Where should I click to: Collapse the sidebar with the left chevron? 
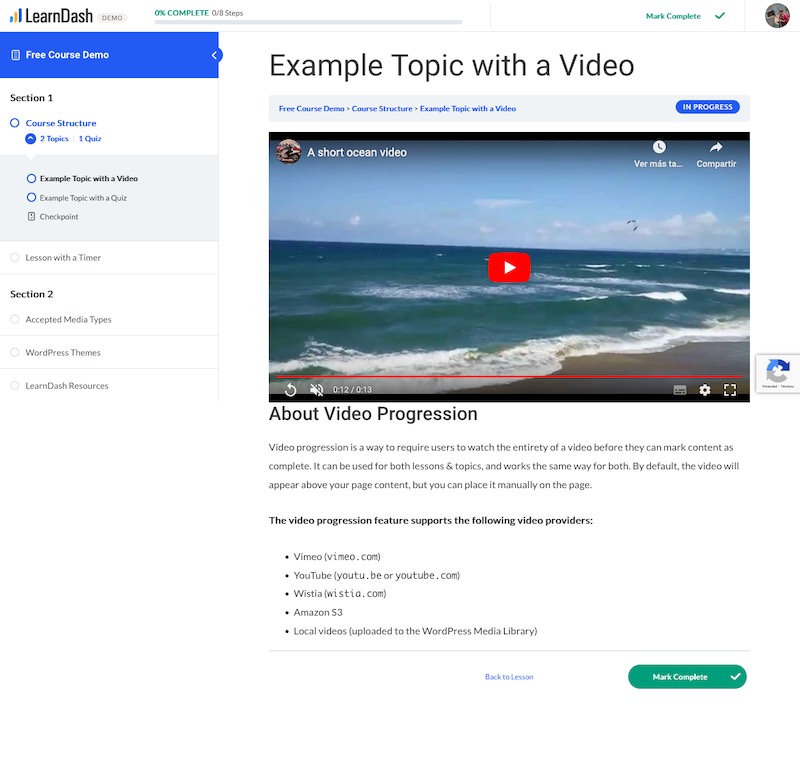[215, 55]
